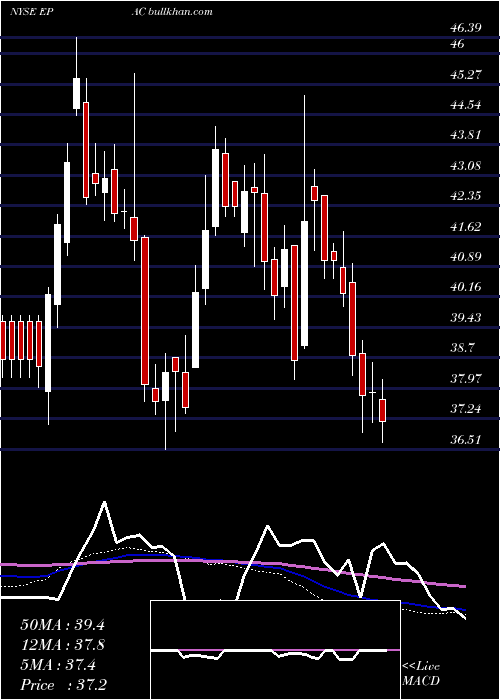Click the 37.24 price axis label
This screenshot has width=500, height=700.
[x=466, y=408]
